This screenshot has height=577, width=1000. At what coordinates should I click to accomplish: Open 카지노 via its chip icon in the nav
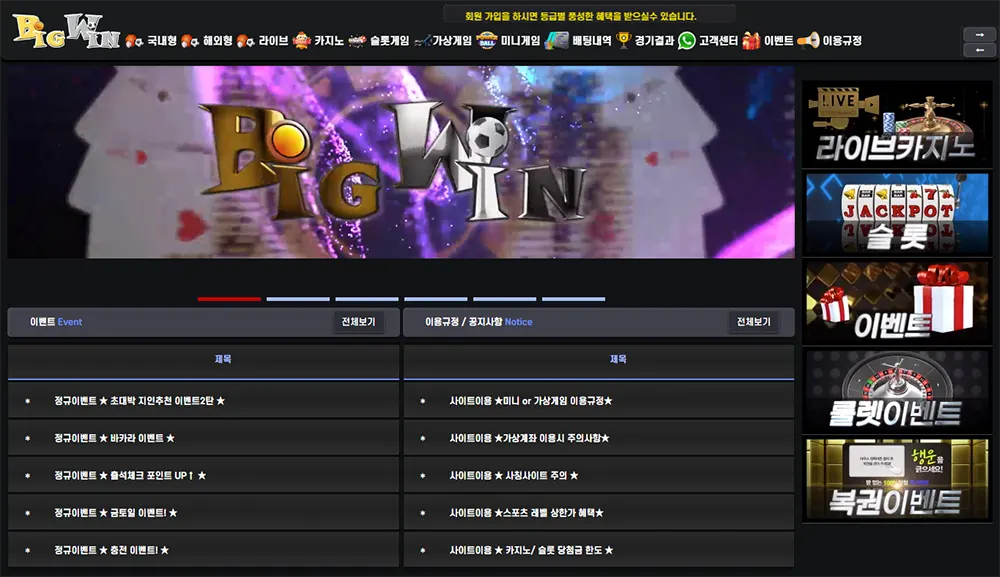click(302, 40)
